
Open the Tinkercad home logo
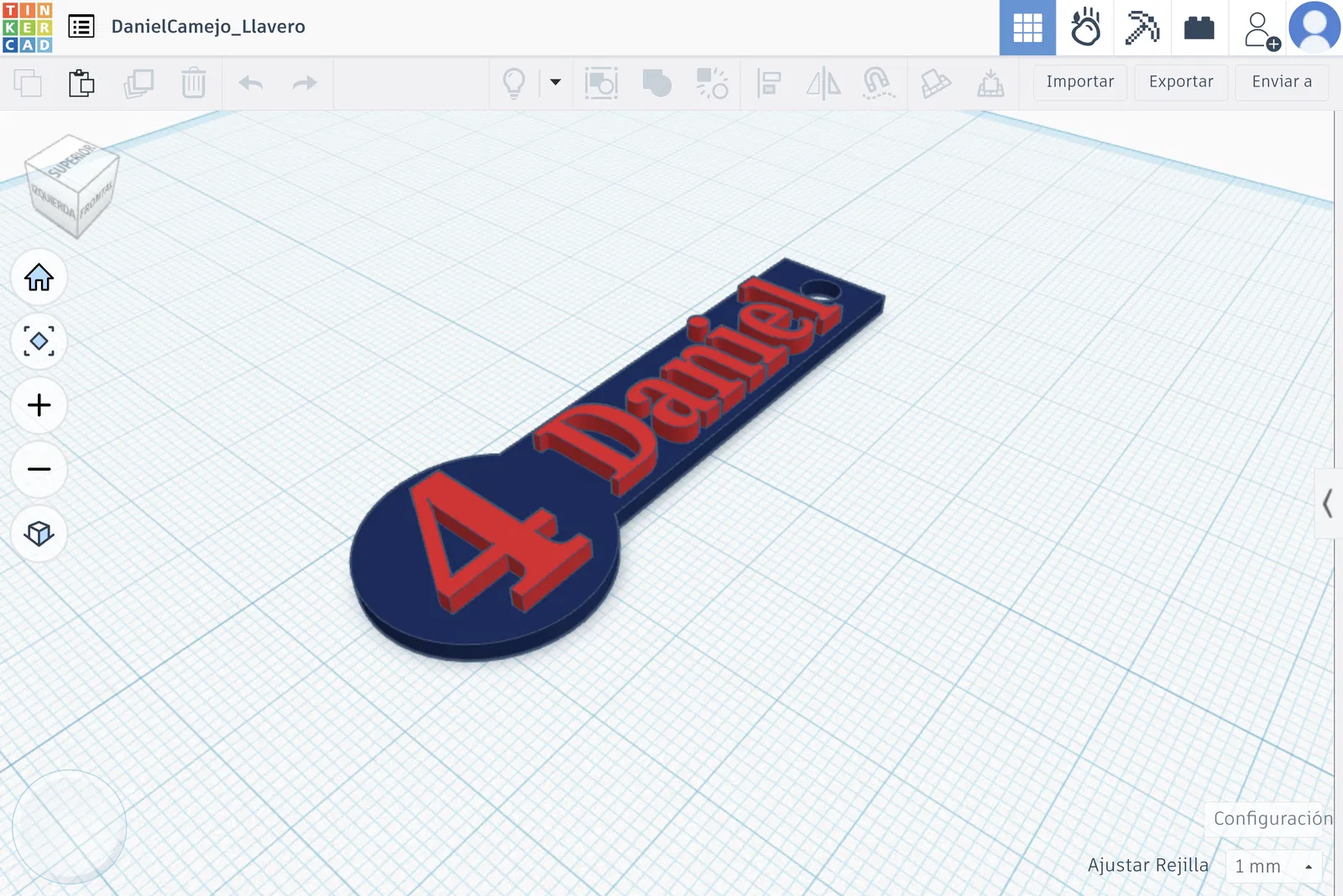click(28, 27)
